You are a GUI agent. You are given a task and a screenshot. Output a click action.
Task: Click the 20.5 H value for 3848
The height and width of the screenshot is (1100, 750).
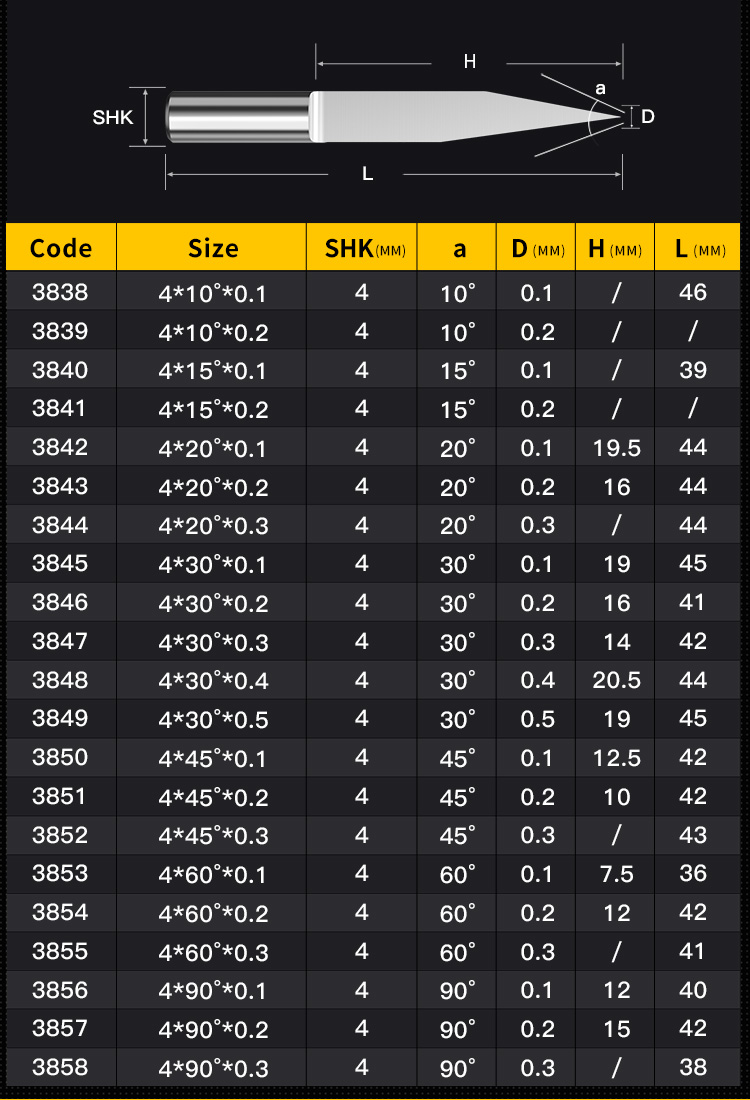coord(616,680)
